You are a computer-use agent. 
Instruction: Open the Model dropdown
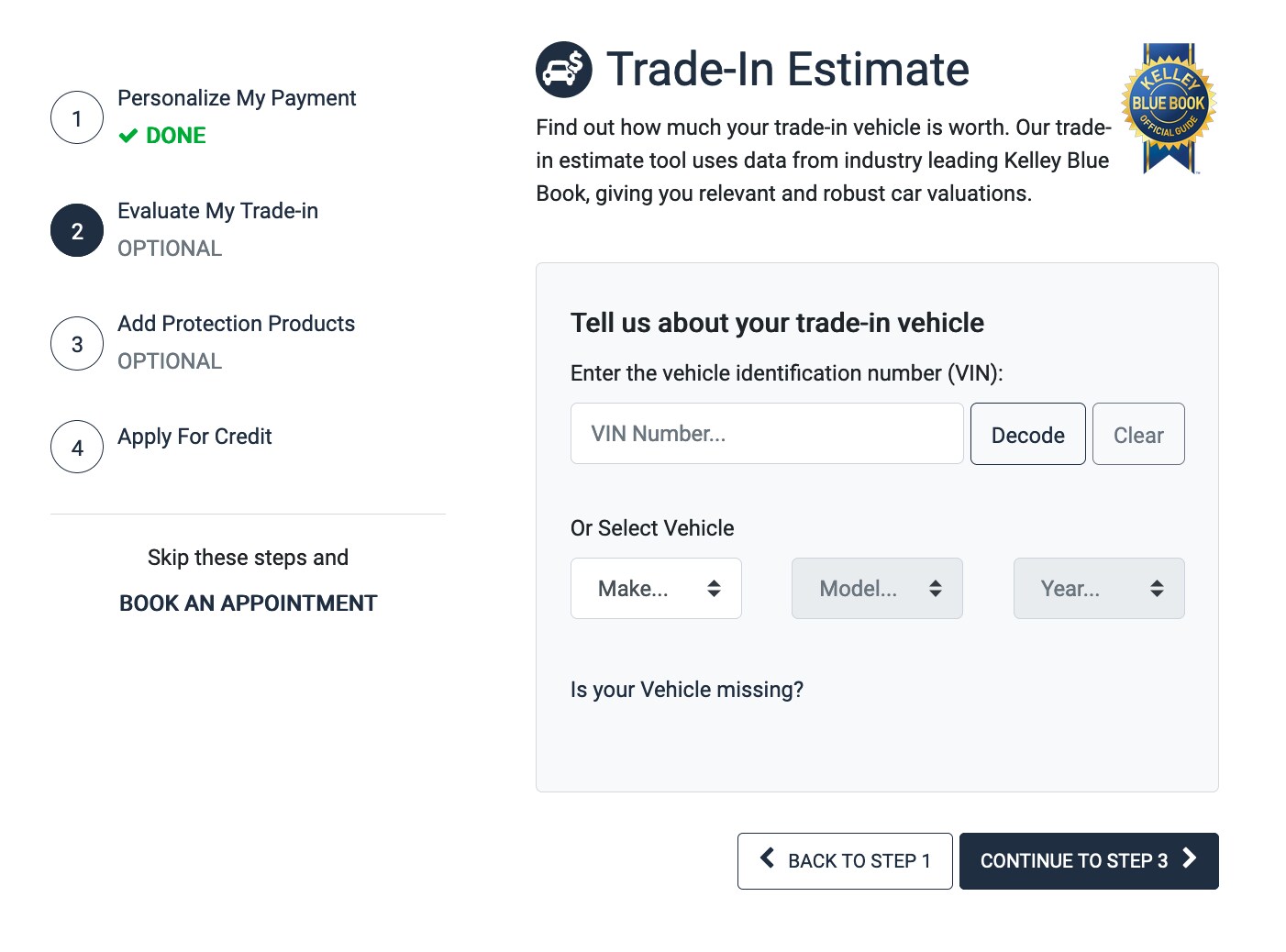pos(877,588)
